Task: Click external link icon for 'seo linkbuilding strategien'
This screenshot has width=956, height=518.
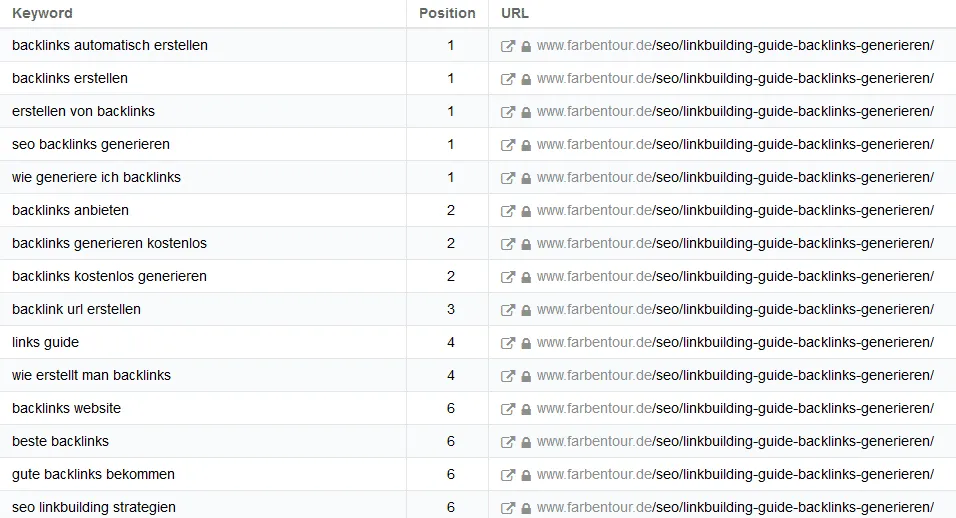Action: [x=507, y=508]
